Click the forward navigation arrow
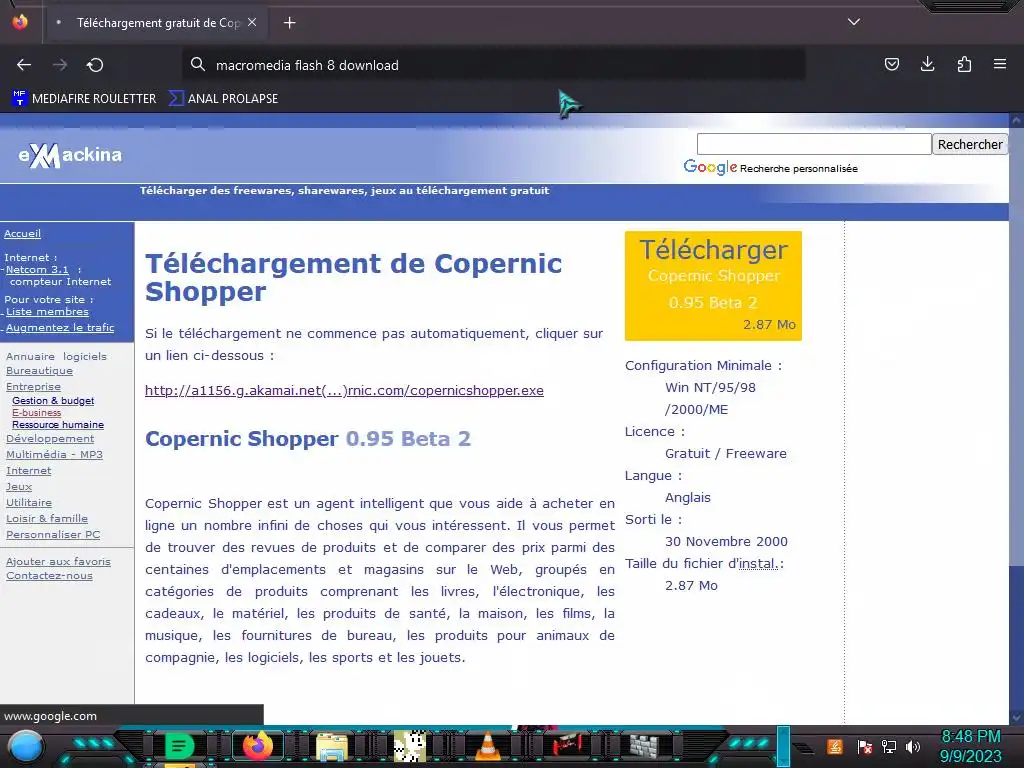 (60, 65)
